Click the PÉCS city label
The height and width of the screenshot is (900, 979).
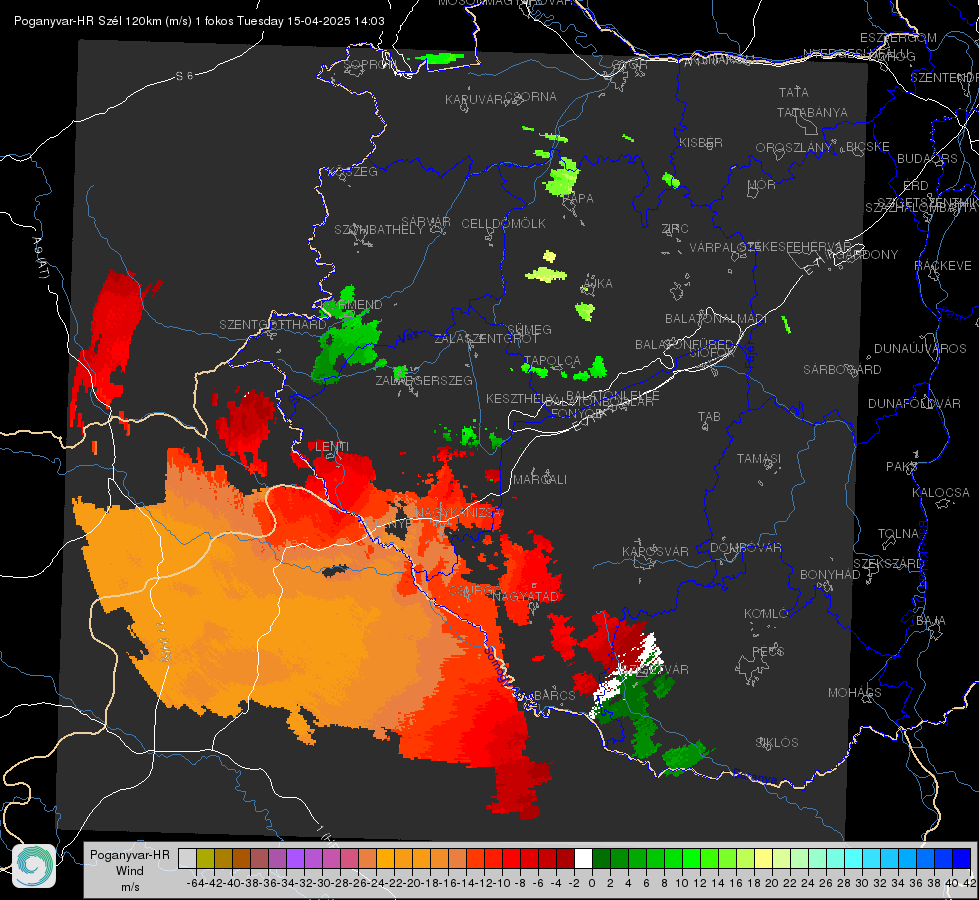click(767, 651)
